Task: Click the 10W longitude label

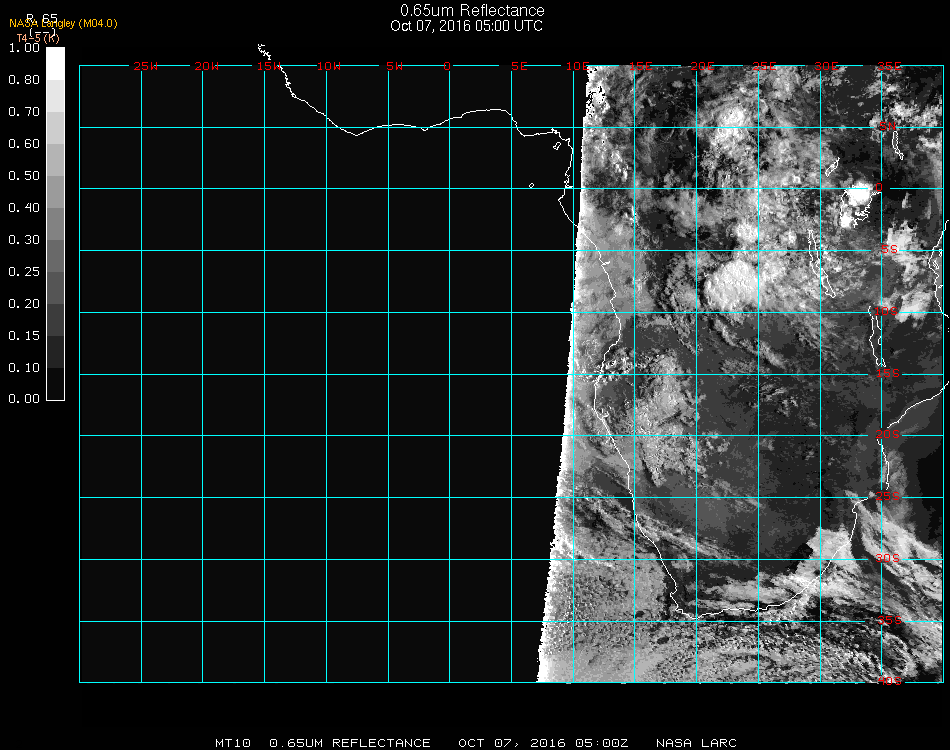Action: click(329, 66)
